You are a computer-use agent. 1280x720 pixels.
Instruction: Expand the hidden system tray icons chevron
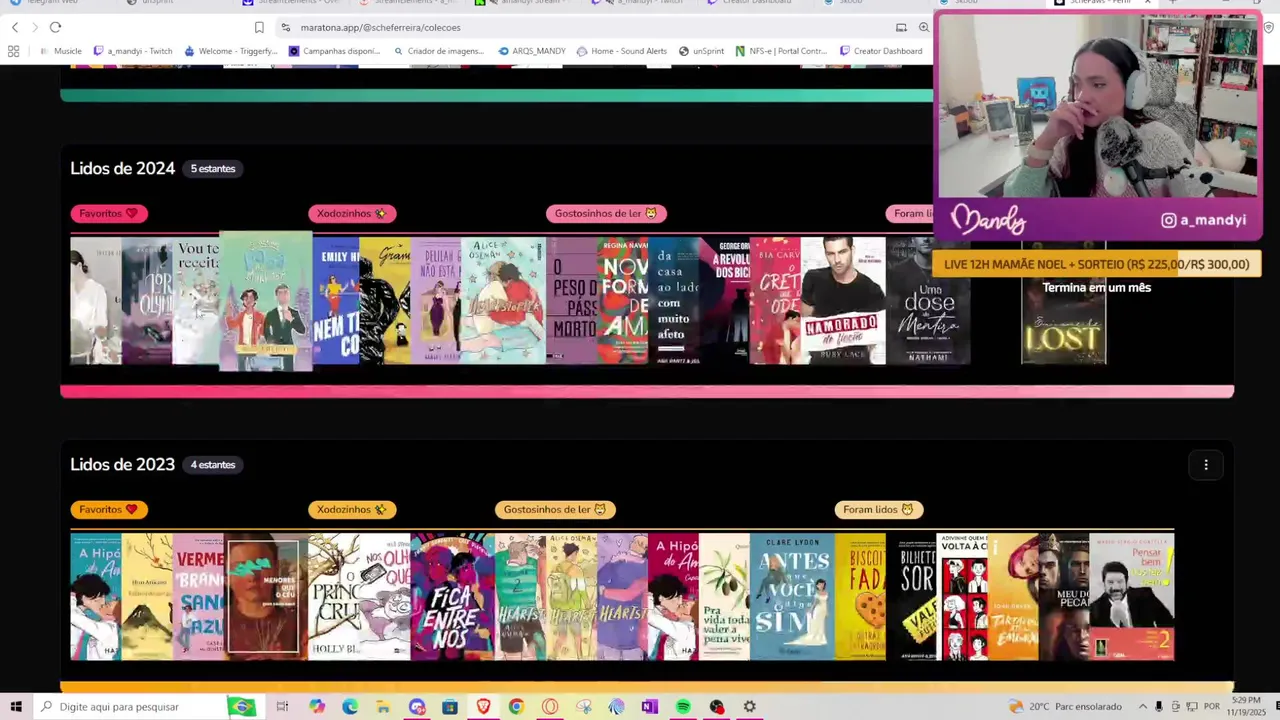1144,706
